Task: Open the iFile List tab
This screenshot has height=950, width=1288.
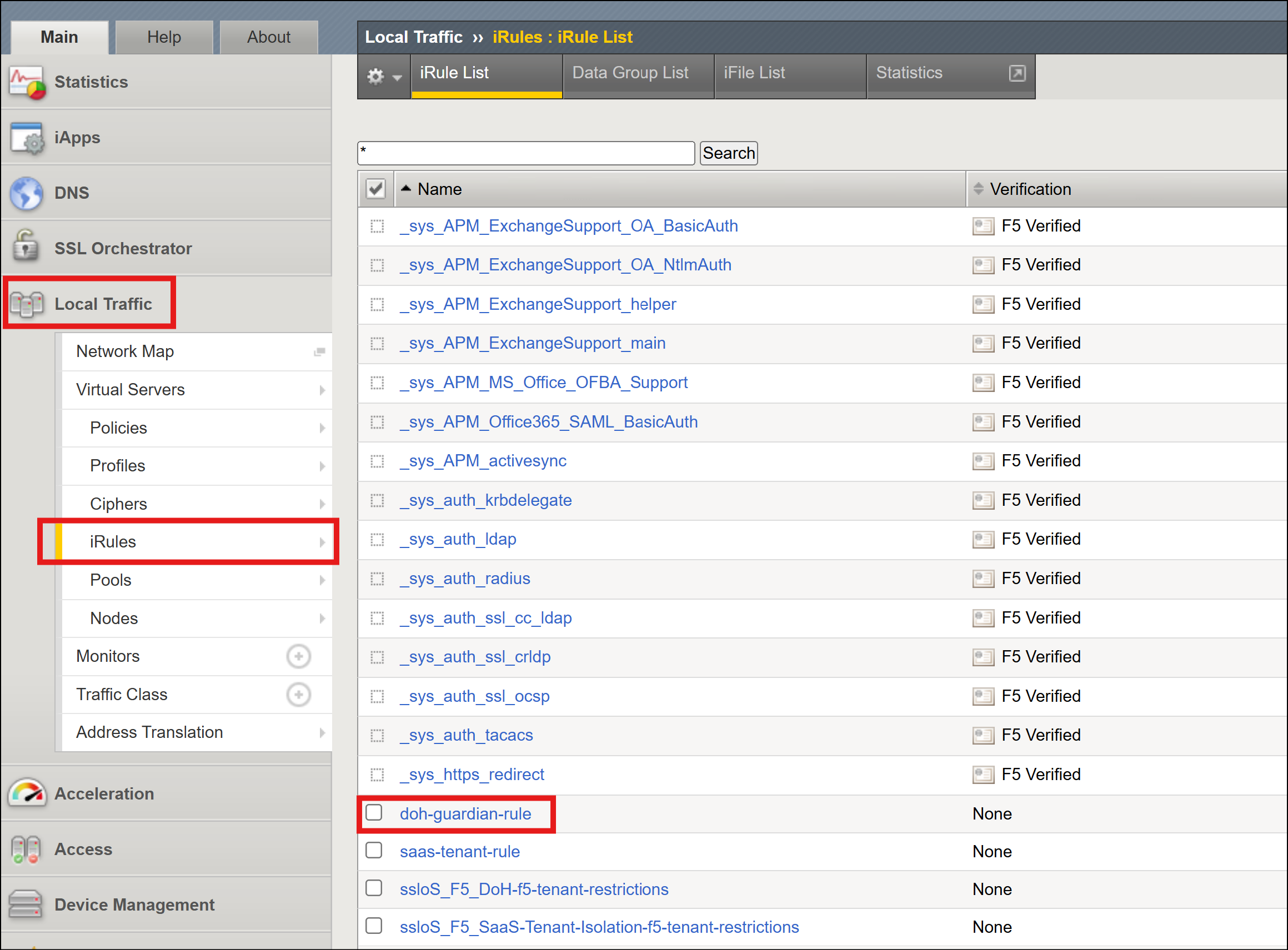Action: click(x=790, y=76)
